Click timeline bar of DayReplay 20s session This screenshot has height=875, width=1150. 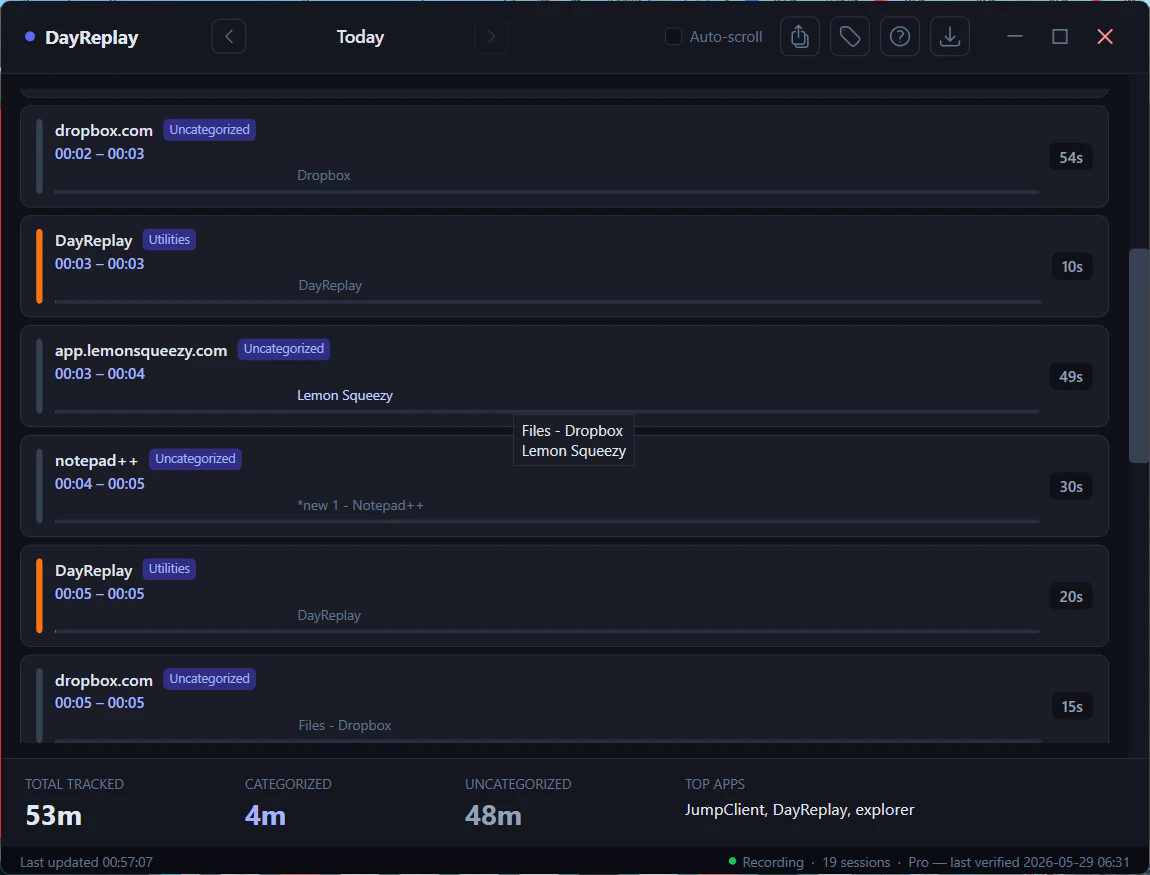click(546, 631)
